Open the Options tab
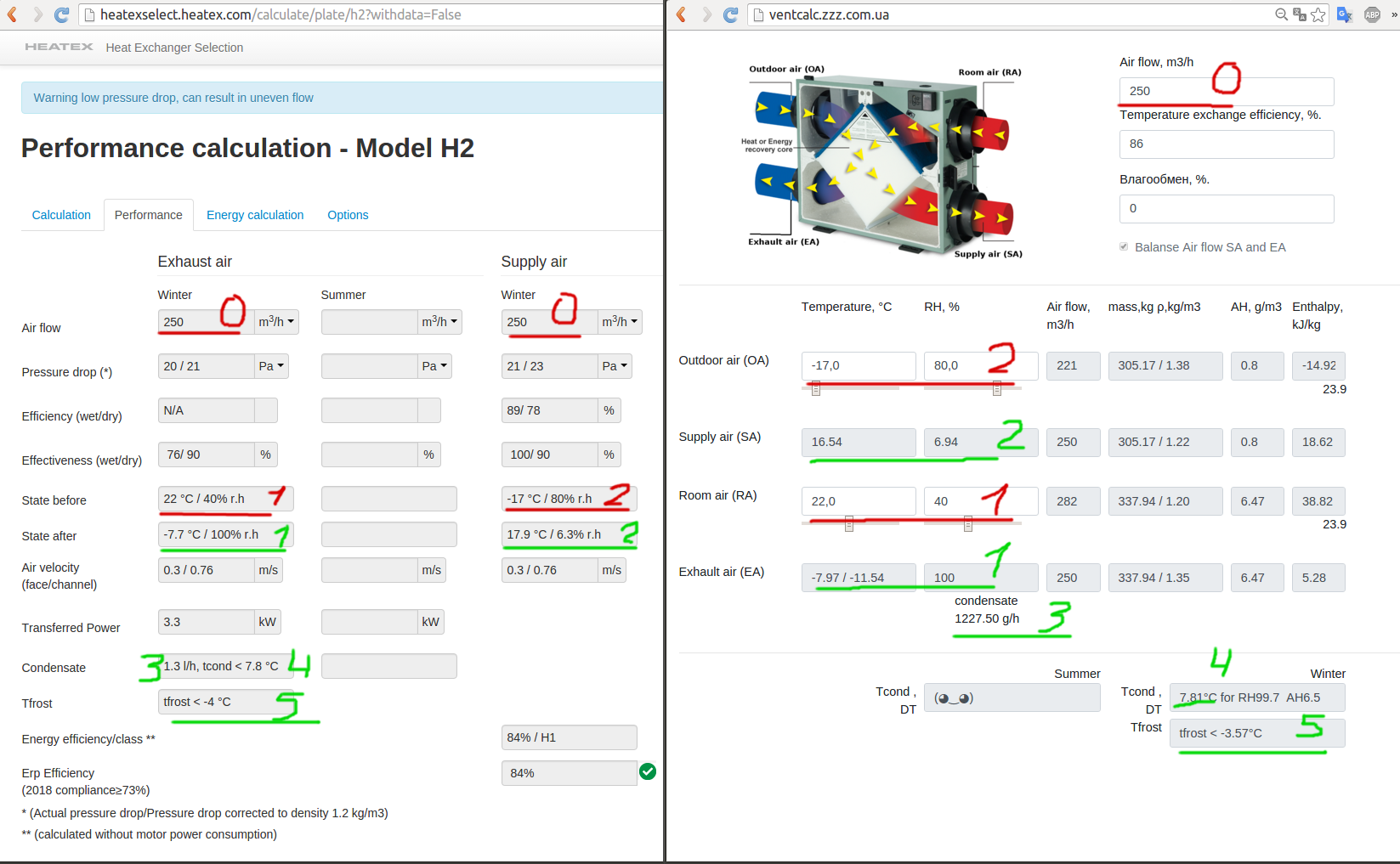 (348, 215)
